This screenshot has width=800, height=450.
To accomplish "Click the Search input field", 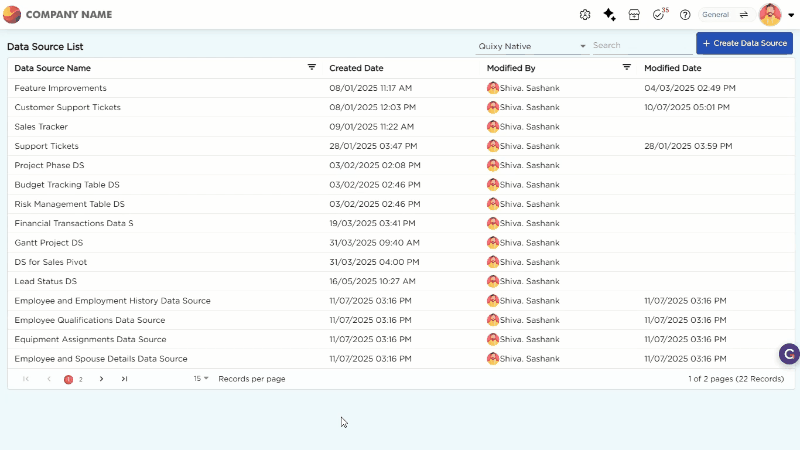I will tap(640, 46).
